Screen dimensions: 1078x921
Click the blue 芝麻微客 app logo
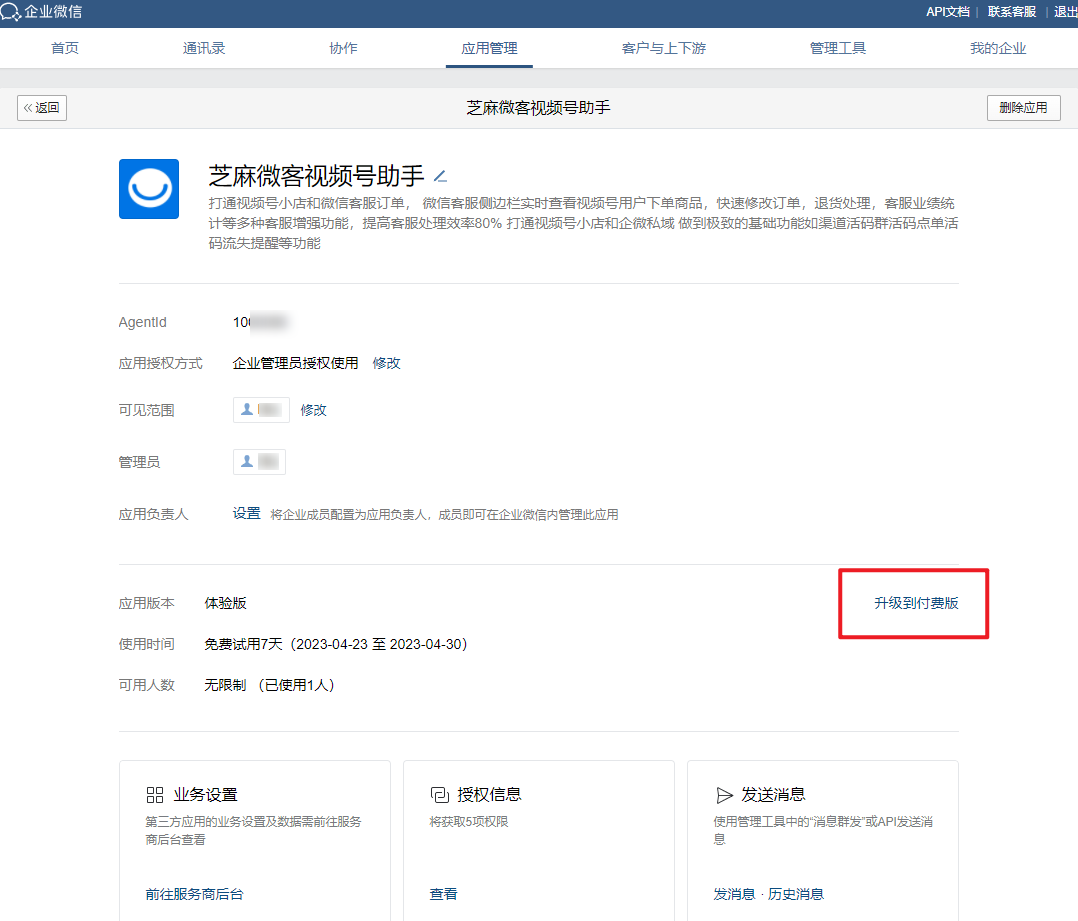tap(149, 189)
